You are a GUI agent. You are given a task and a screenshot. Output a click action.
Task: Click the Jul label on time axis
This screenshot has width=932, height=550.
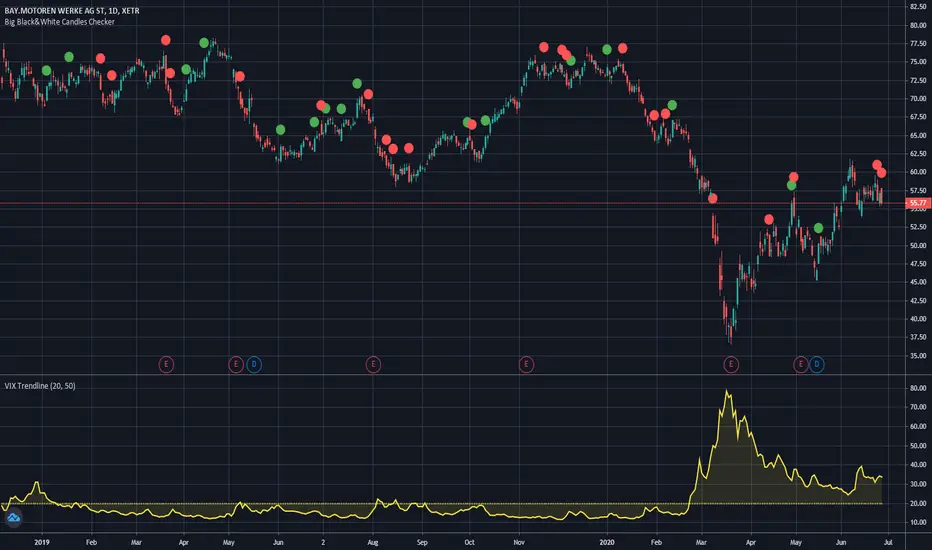point(888,542)
